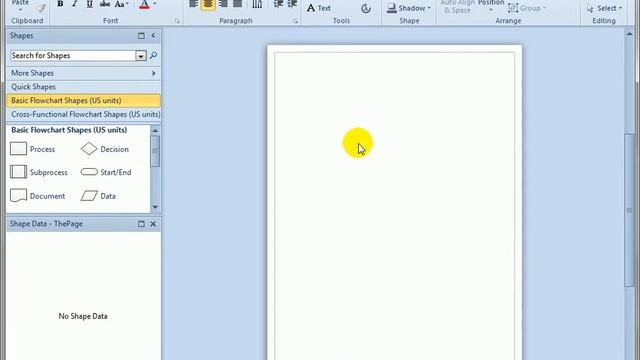640x360 pixels.
Task: Click the tool icon right of Text
Action: [x=365, y=8]
